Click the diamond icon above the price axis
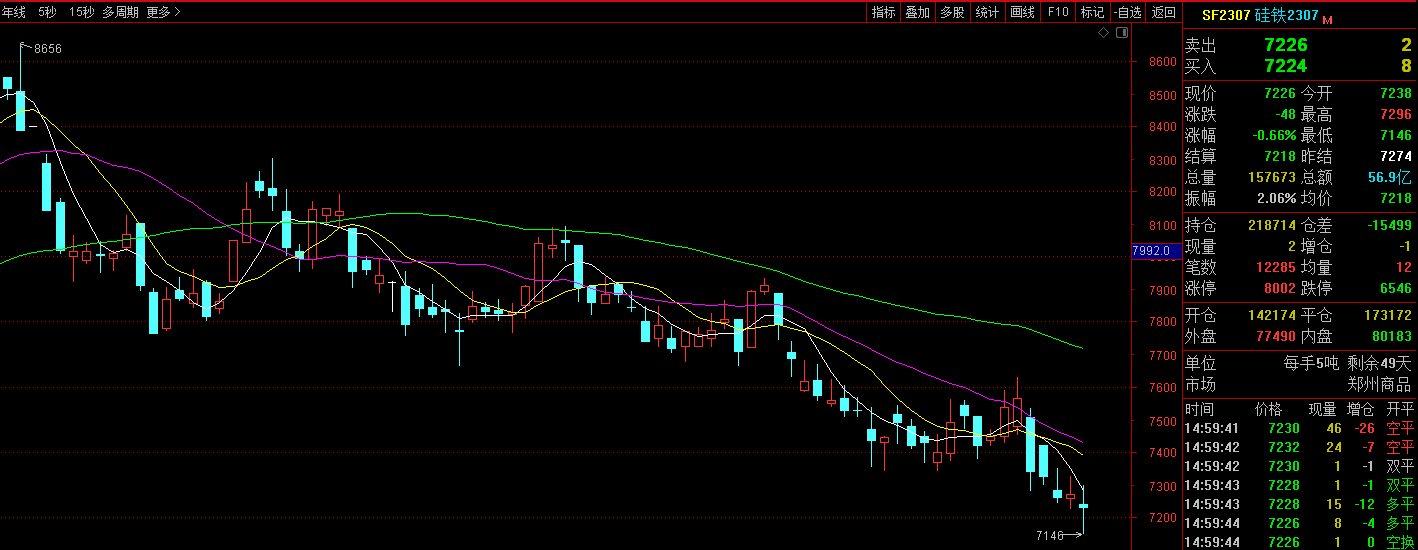This screenshot has height=550, width=1418. [1103, 33]
